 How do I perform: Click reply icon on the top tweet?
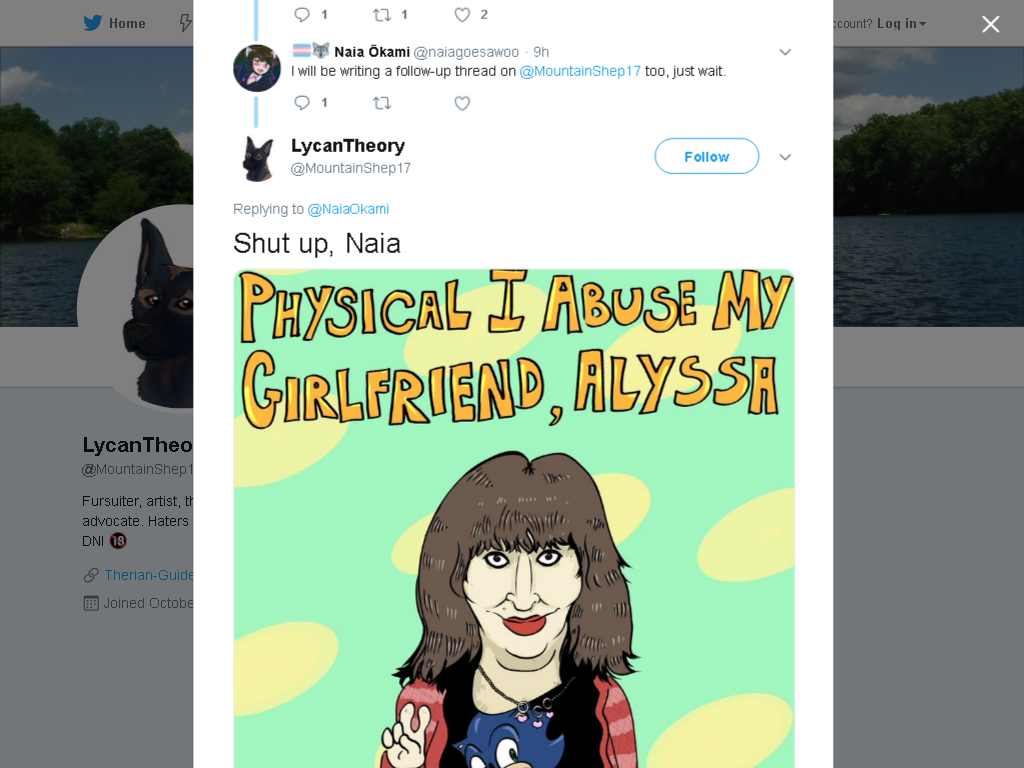point(302,14)
